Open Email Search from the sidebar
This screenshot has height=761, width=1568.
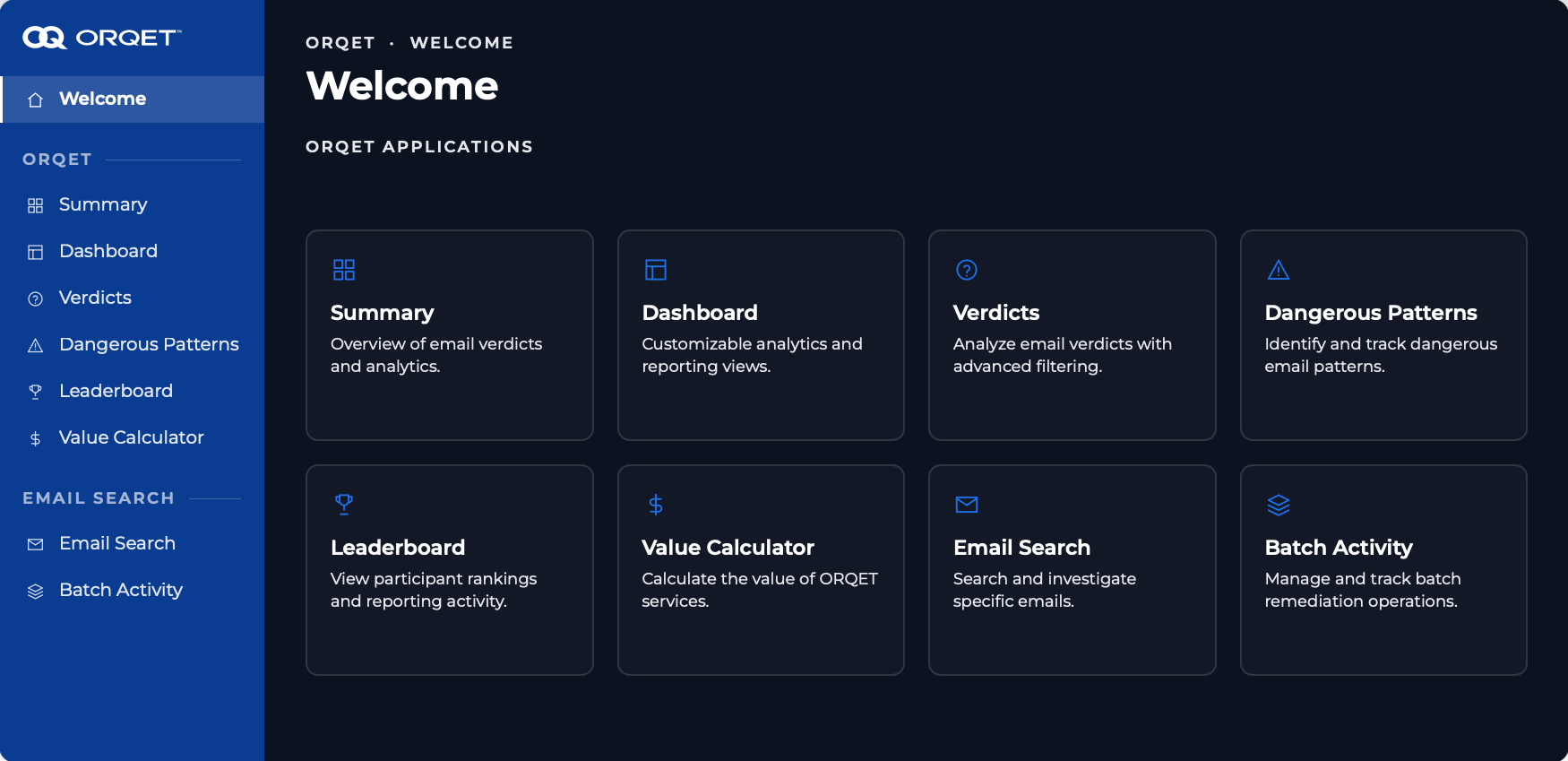pos(133,543)
